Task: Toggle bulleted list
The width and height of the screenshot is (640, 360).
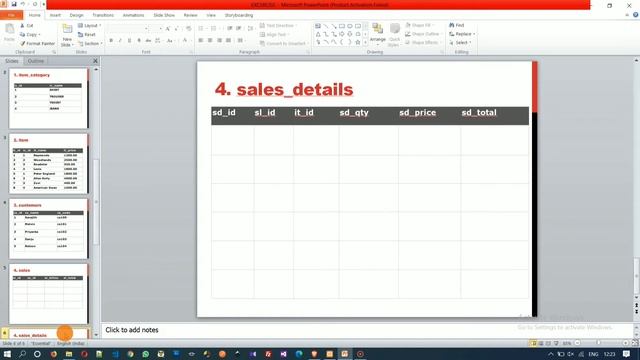Action: 202,29
